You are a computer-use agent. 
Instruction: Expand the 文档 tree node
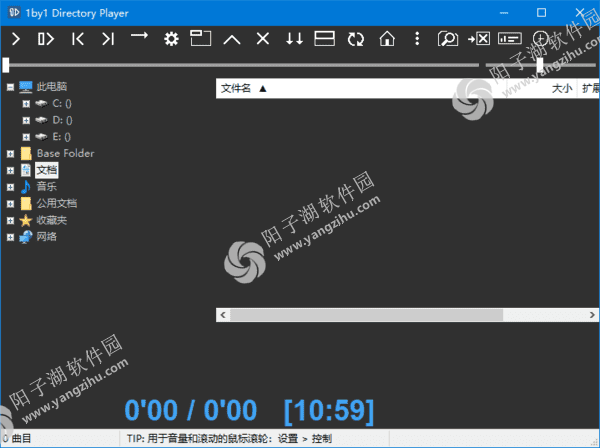(10, 171)
